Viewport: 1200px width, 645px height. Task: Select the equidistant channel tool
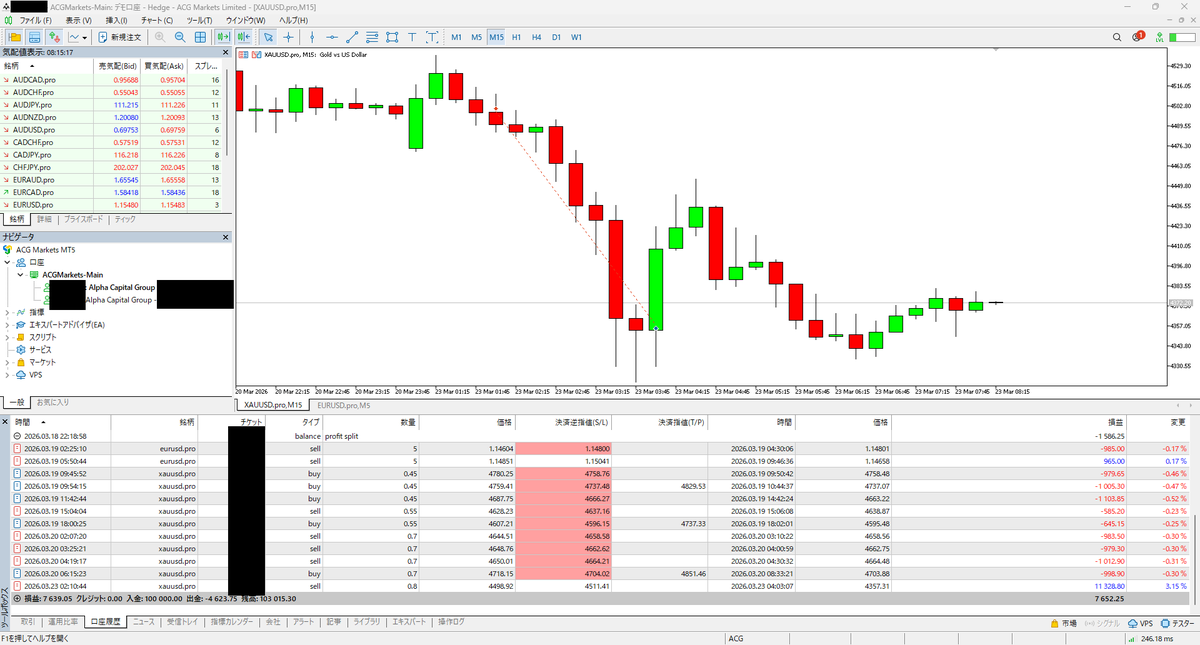tap(372, 38)
